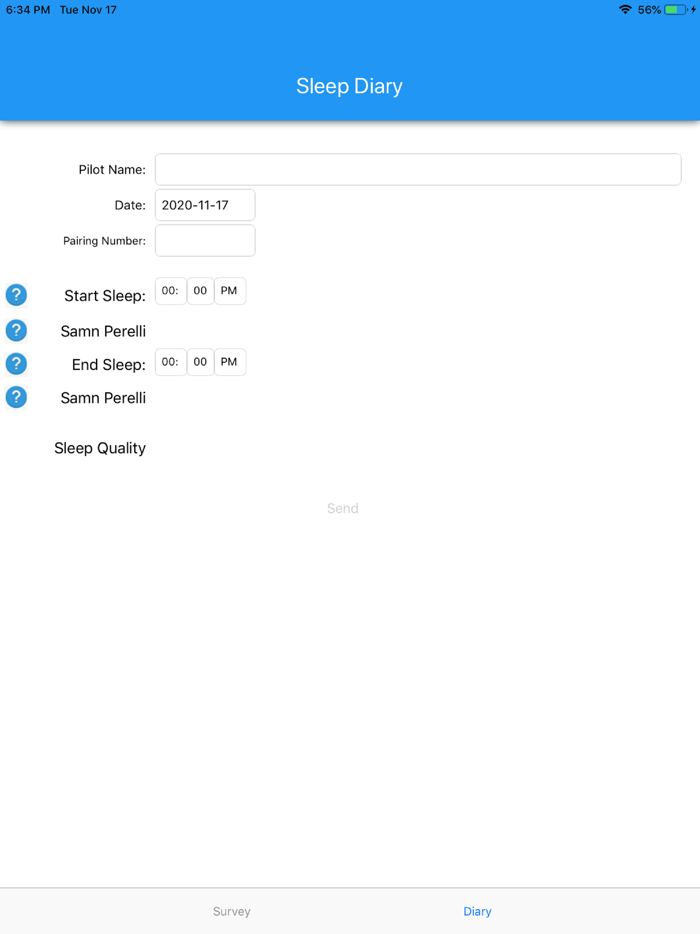
Task: Open help icon beside second Samn Perelli
Action: pos(16,397)
